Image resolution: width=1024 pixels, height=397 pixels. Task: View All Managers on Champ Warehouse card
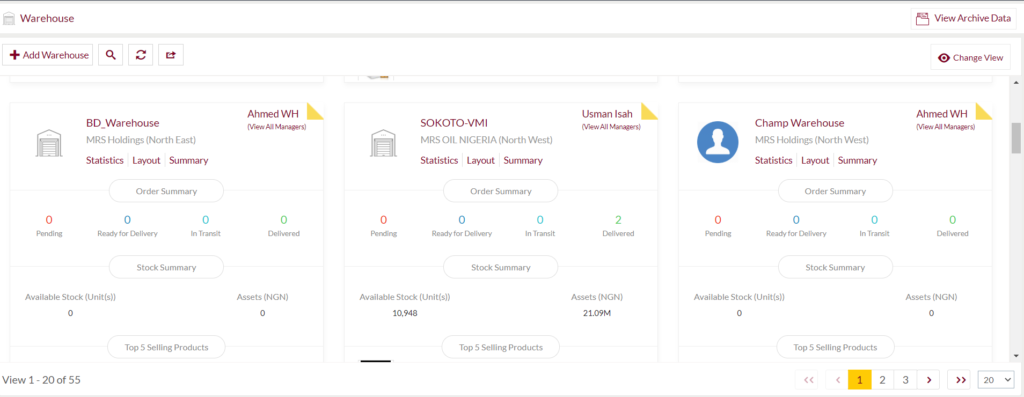(x=946, y=127)
